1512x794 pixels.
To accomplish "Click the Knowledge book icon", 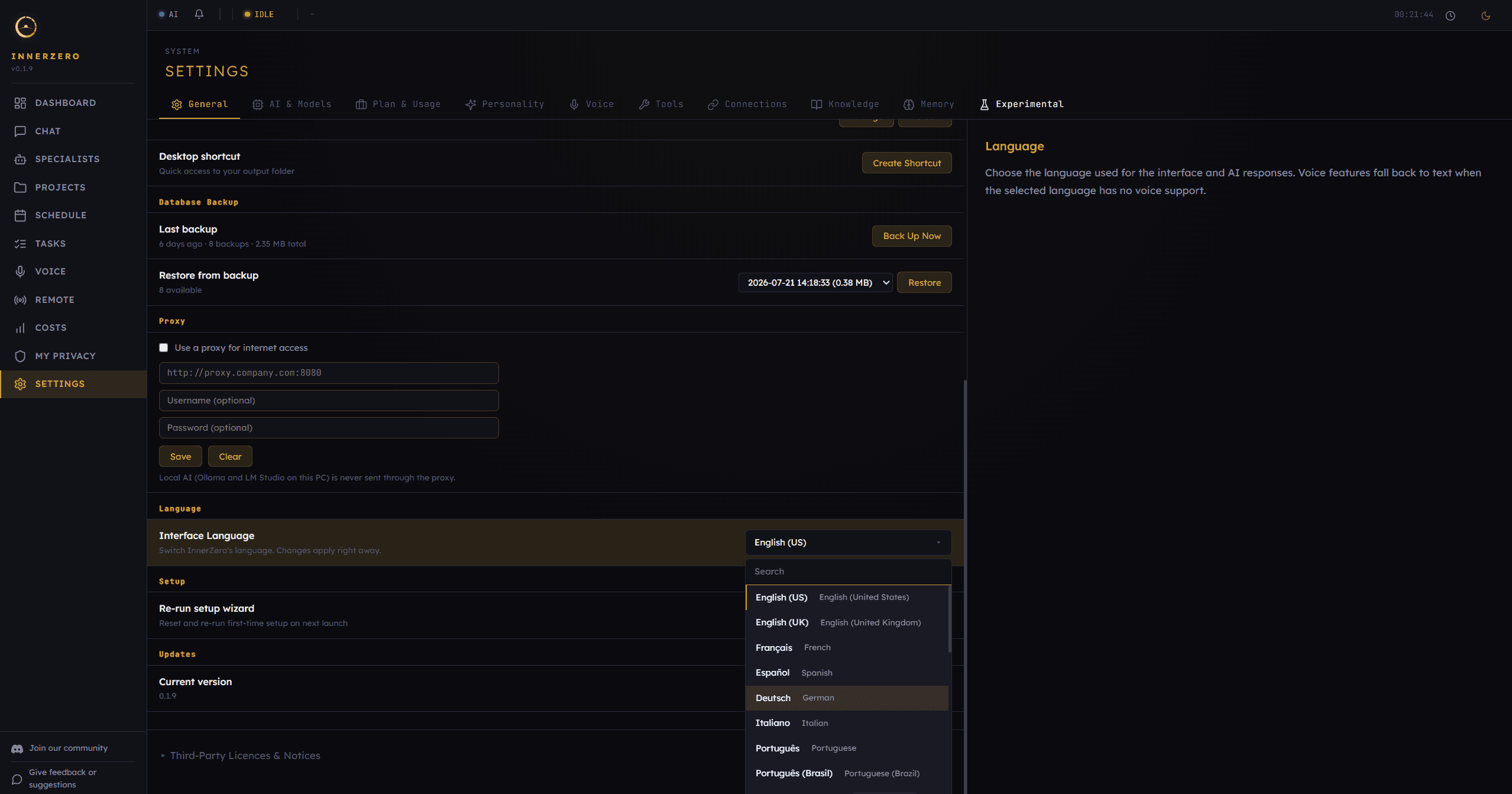I will tap(816, 105).
